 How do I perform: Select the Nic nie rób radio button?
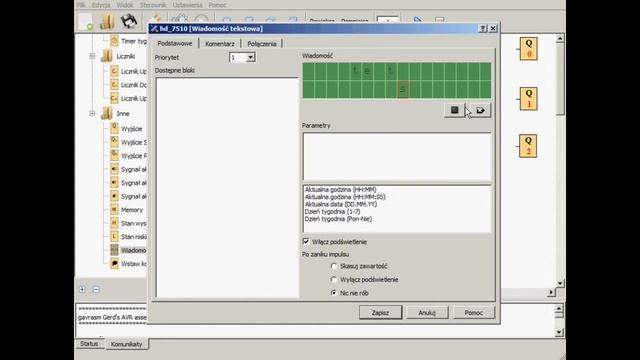334,293
